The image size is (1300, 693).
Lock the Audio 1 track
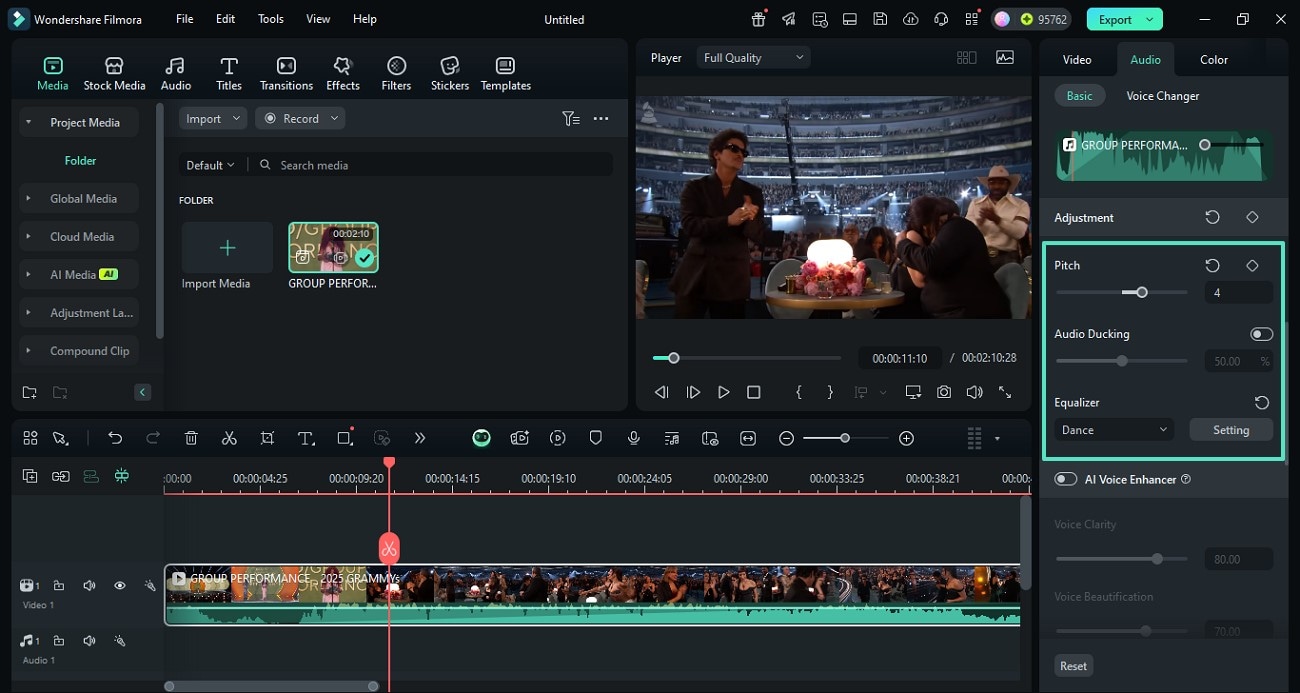pos(59,640)
